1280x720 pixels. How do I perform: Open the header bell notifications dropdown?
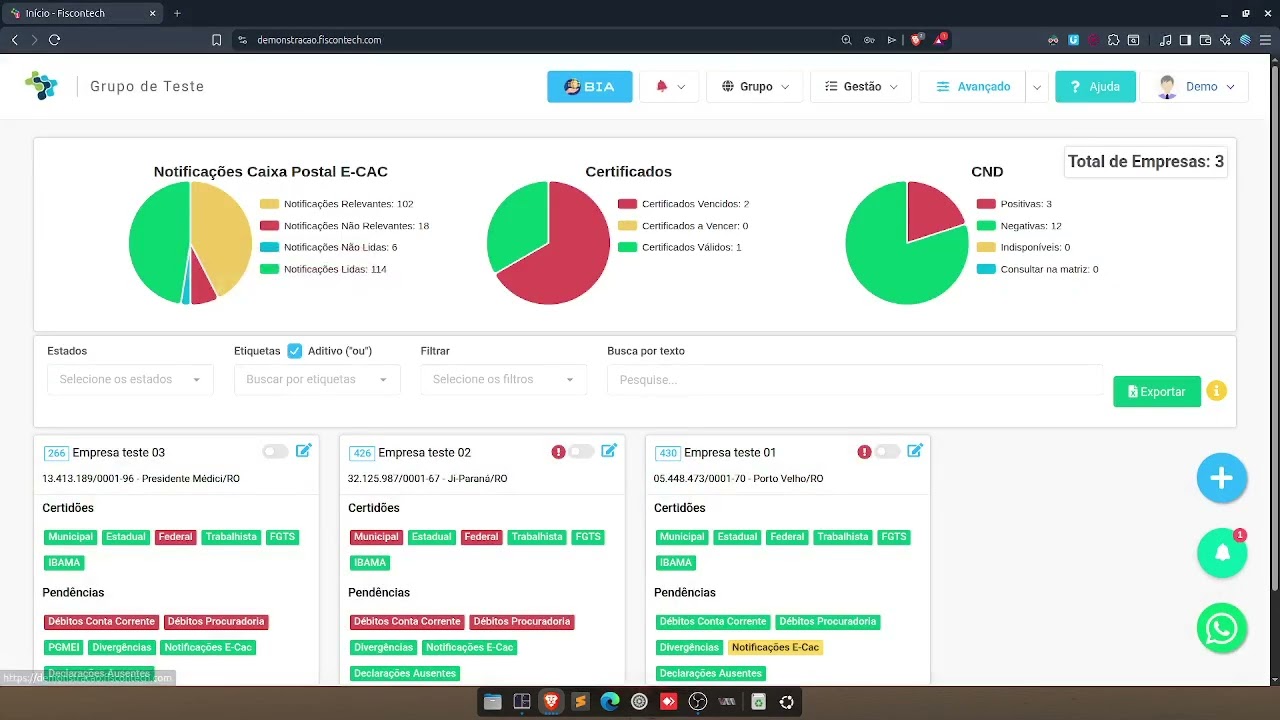pyautogui.click(x=669, y=87)
